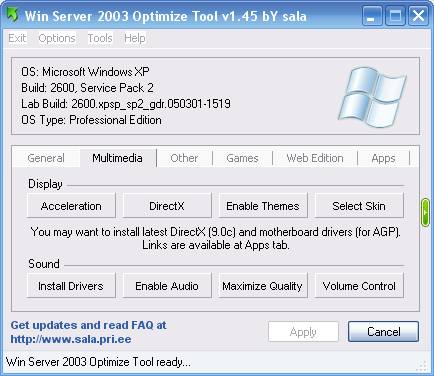Click the 'Sound' group label
434x376 pixels.
pyautogui.click(x=44, y=264)
